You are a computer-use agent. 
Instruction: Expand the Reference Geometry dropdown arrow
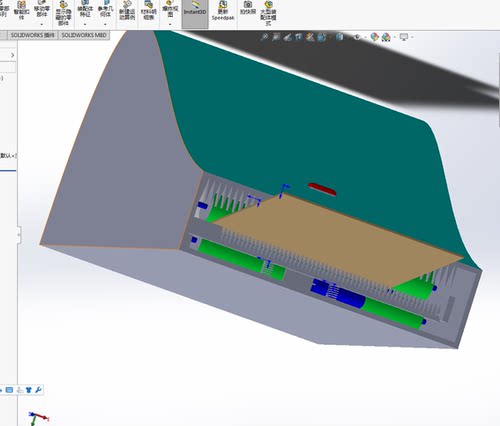[105, 24]
